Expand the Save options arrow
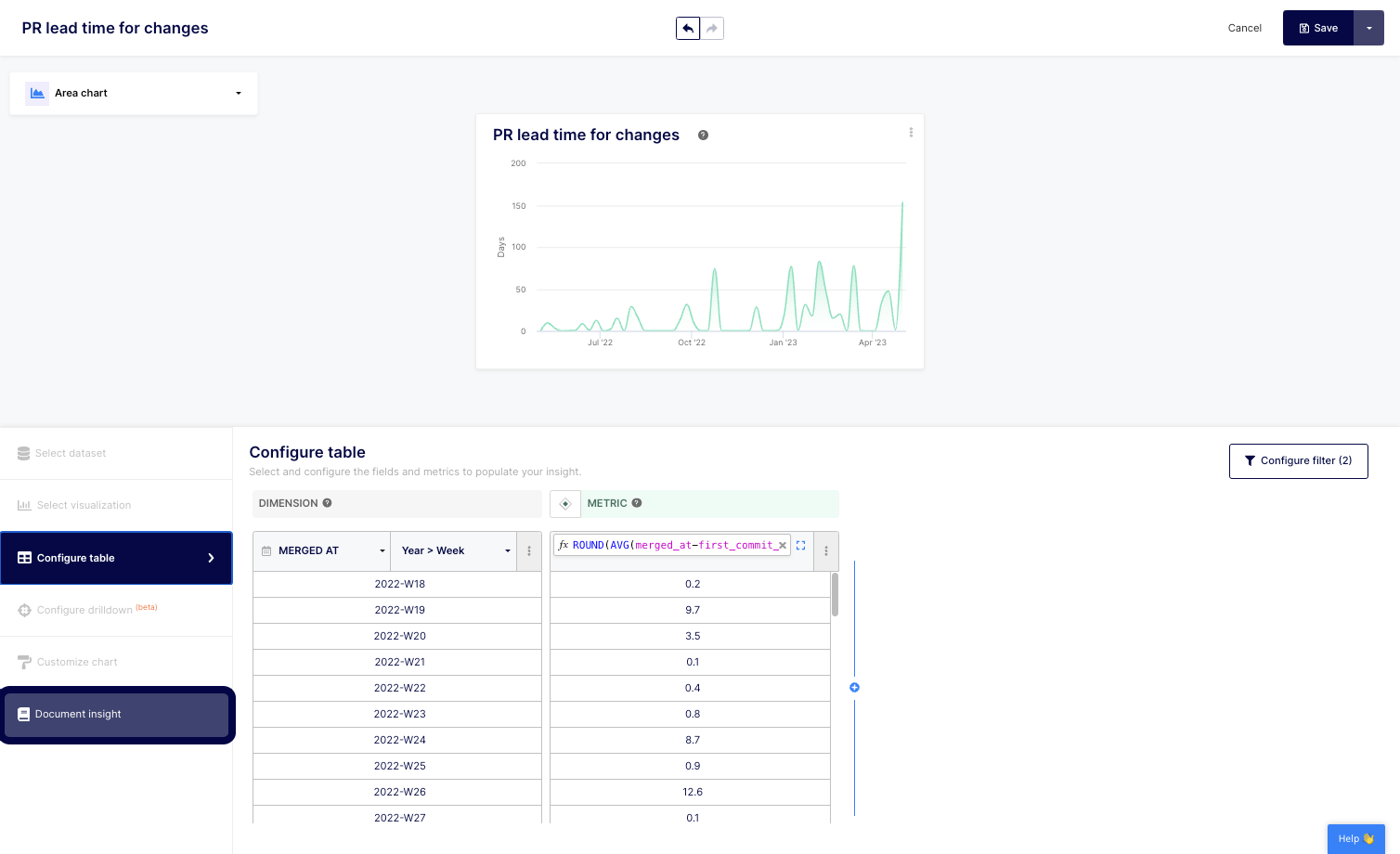 (1368, 29)
